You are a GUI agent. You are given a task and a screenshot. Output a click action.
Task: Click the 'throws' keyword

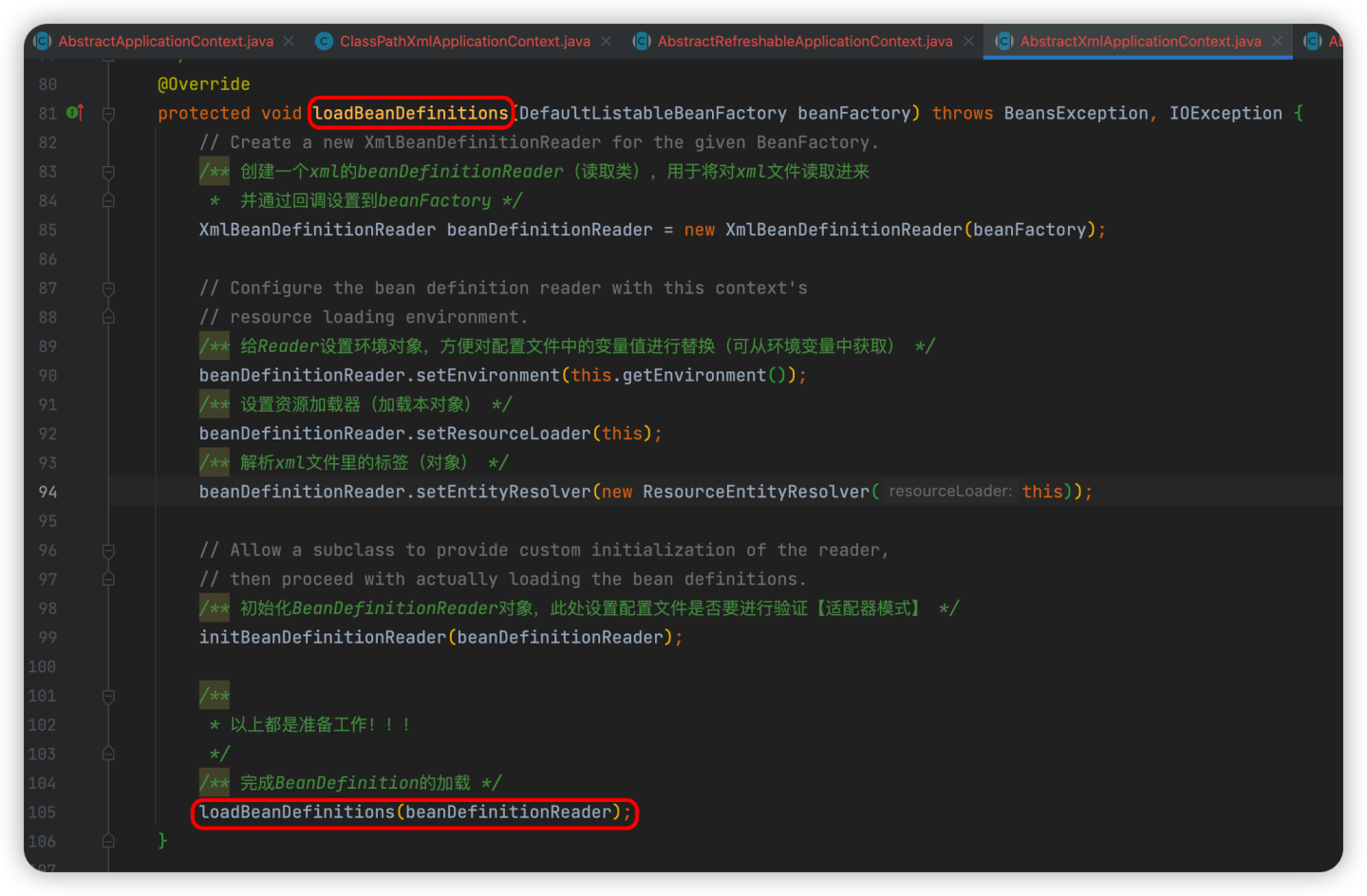tap(963, 113)
